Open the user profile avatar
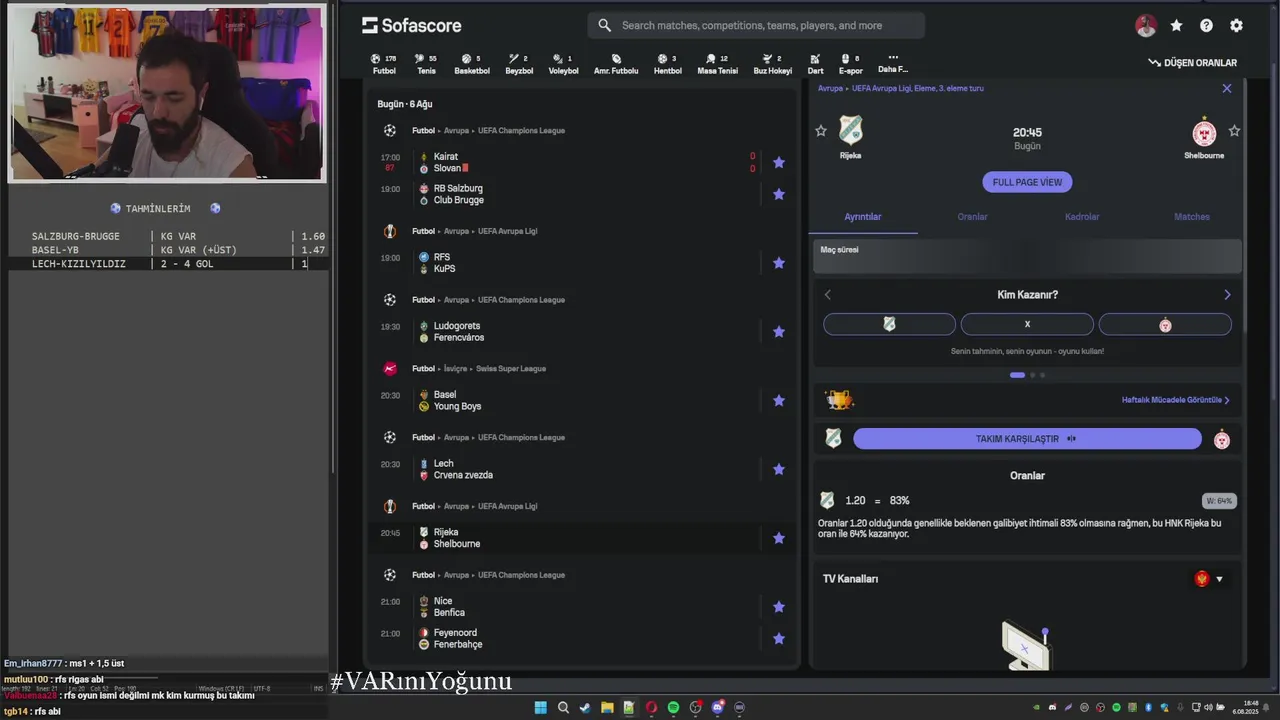Screen dimensions: 1280x720 pyautogui.click(x=1146, y=26)
